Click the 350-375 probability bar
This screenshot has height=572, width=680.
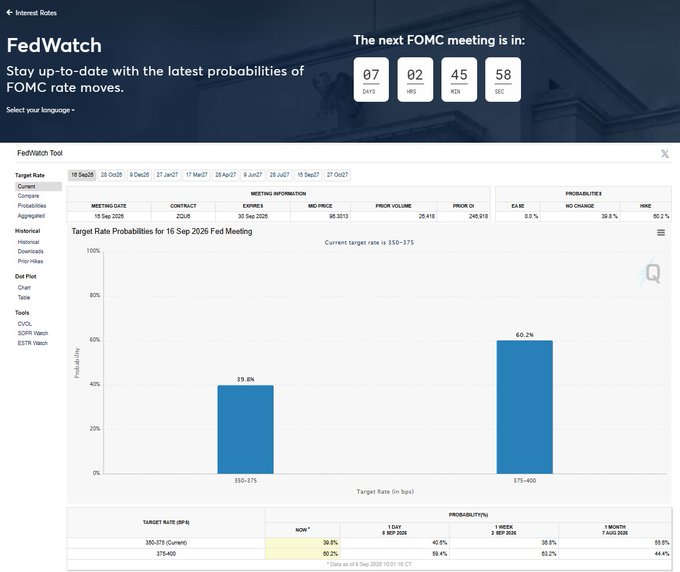pyautogui.click(x=245, y=429)
